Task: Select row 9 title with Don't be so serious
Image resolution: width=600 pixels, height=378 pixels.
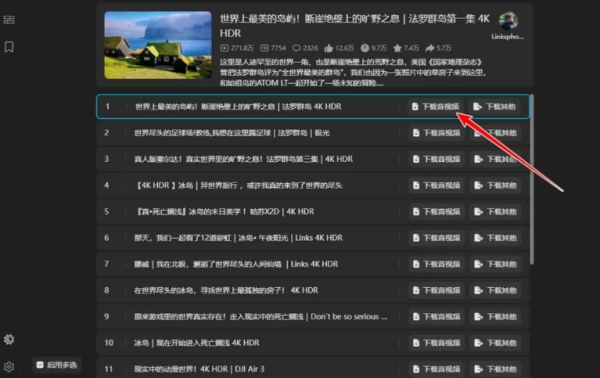Action: click(x=261, y=317)
